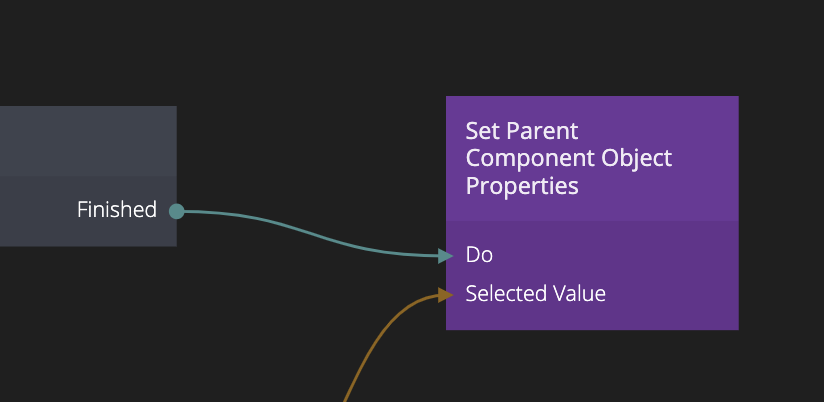This screenshot has width=824, height=402.
Task: Click the Selected Value input label
Action: 535,294
